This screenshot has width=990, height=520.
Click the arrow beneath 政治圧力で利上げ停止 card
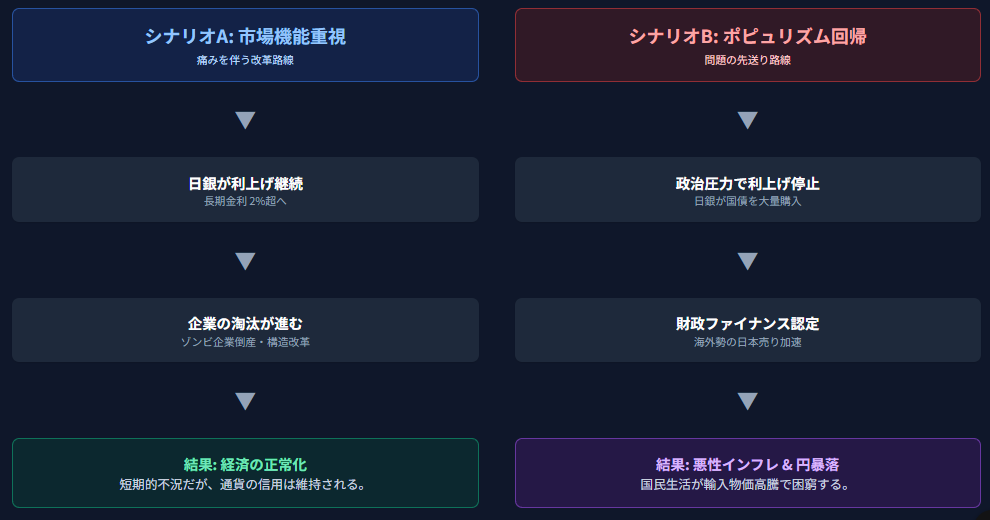[x=747, y=261]
